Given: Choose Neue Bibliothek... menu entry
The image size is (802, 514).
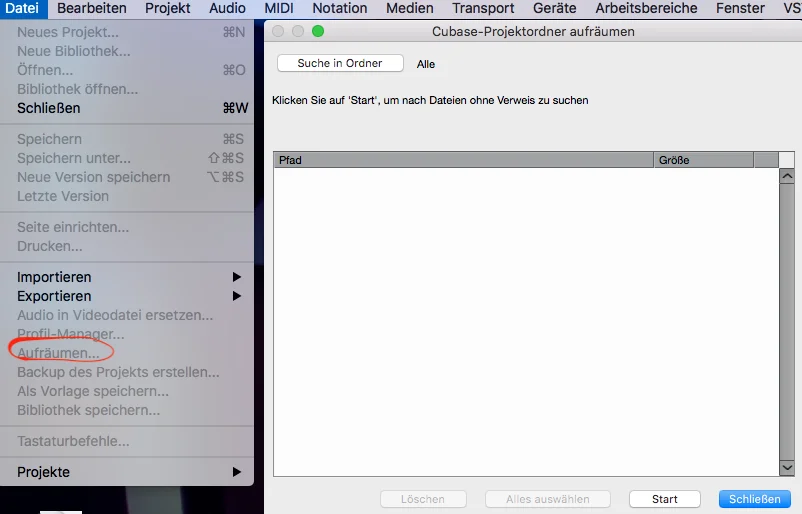Looking at the screenshot, I should [x=127, y=51].
